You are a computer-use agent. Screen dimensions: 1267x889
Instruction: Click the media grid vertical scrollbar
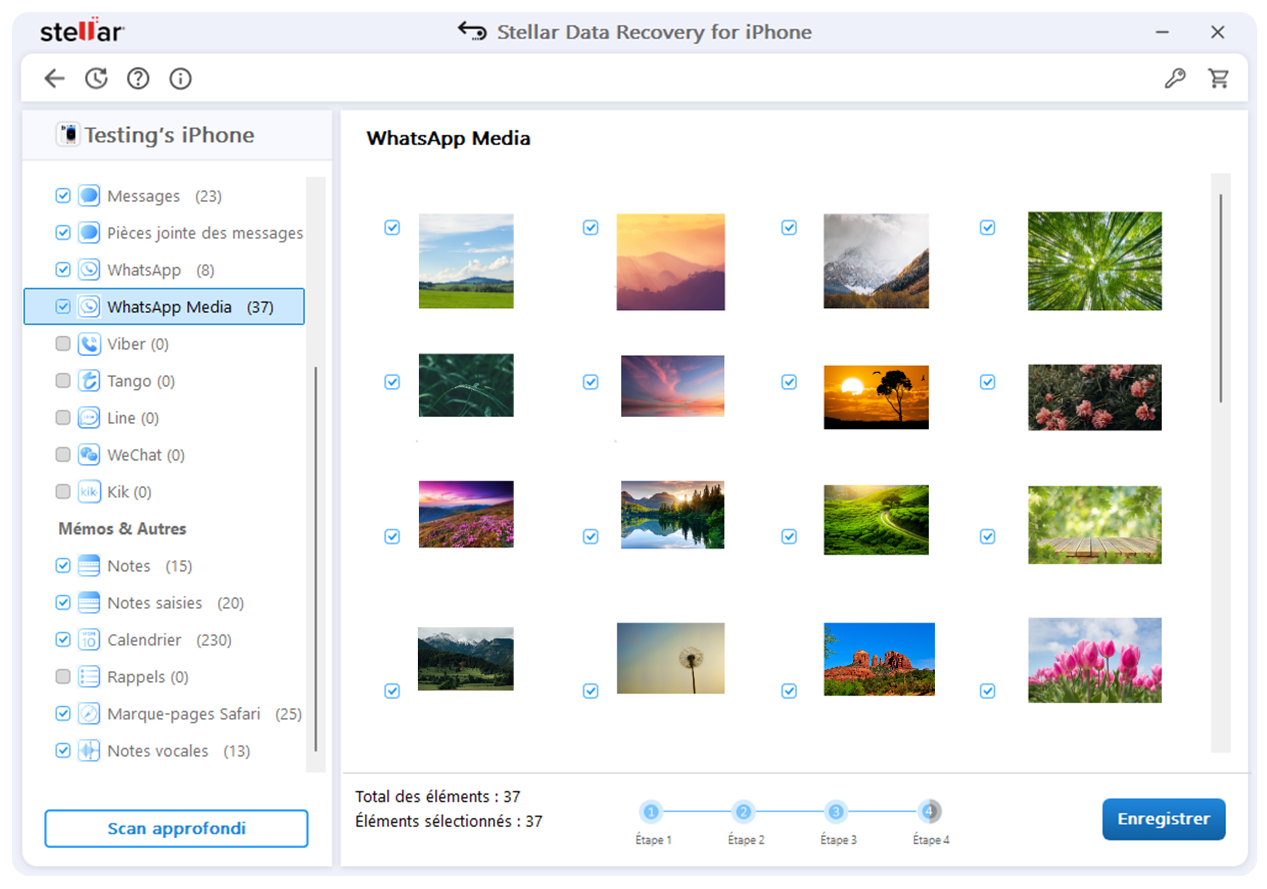click(1220, 300)
